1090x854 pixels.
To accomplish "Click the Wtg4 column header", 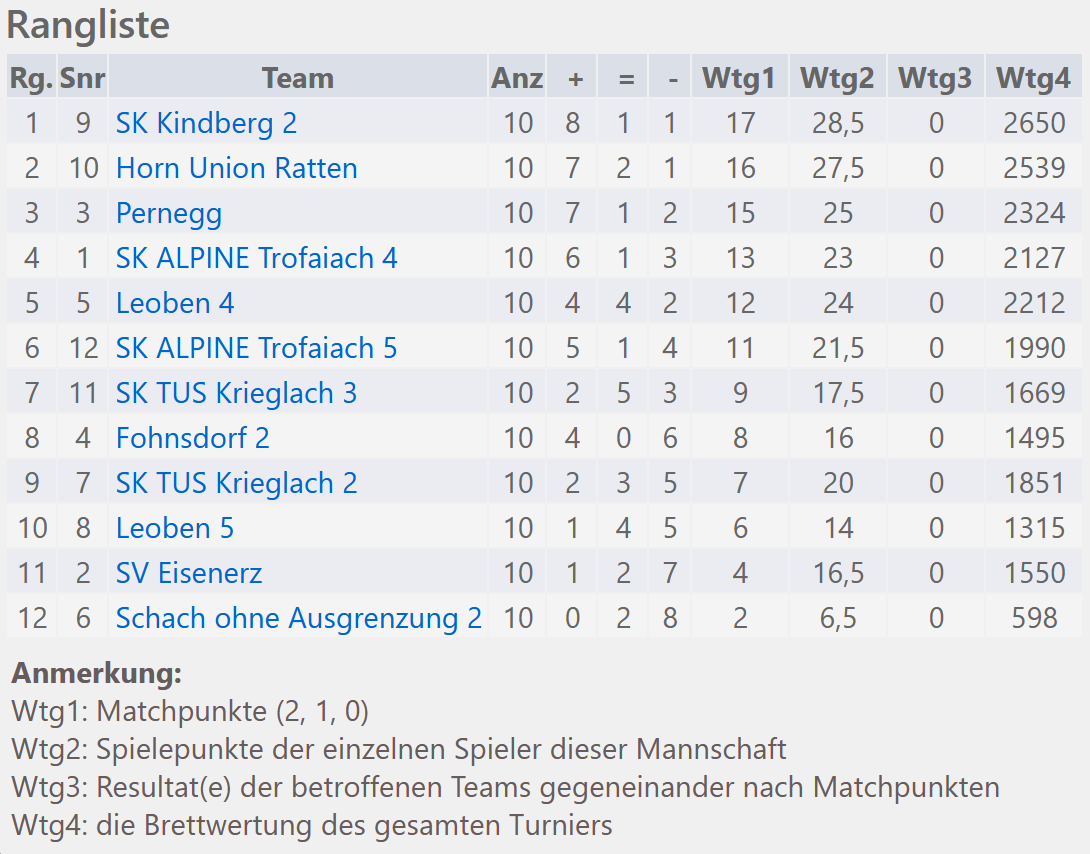I will coord(1033,78).
